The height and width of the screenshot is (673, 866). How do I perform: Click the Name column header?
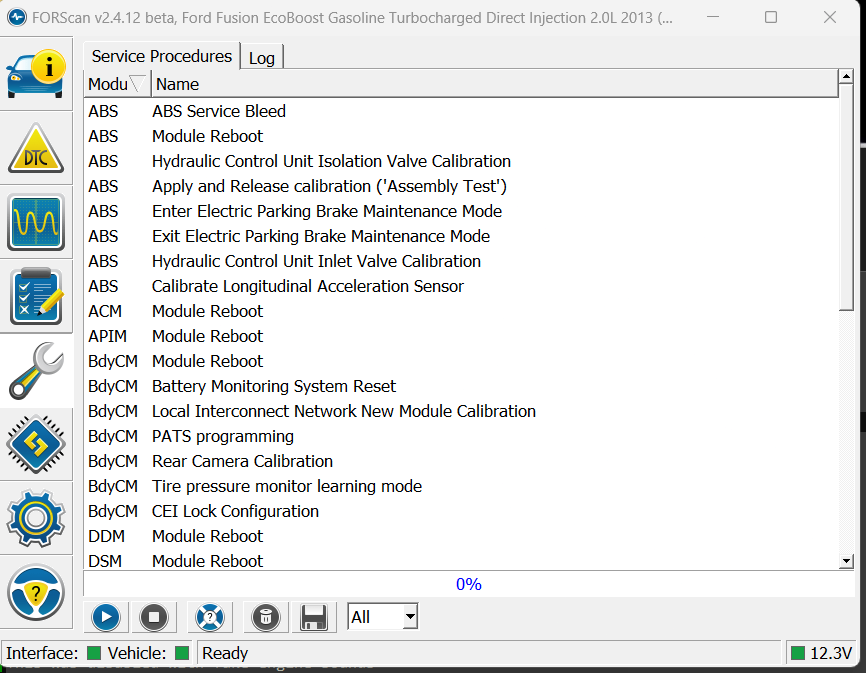pos(494,84)
